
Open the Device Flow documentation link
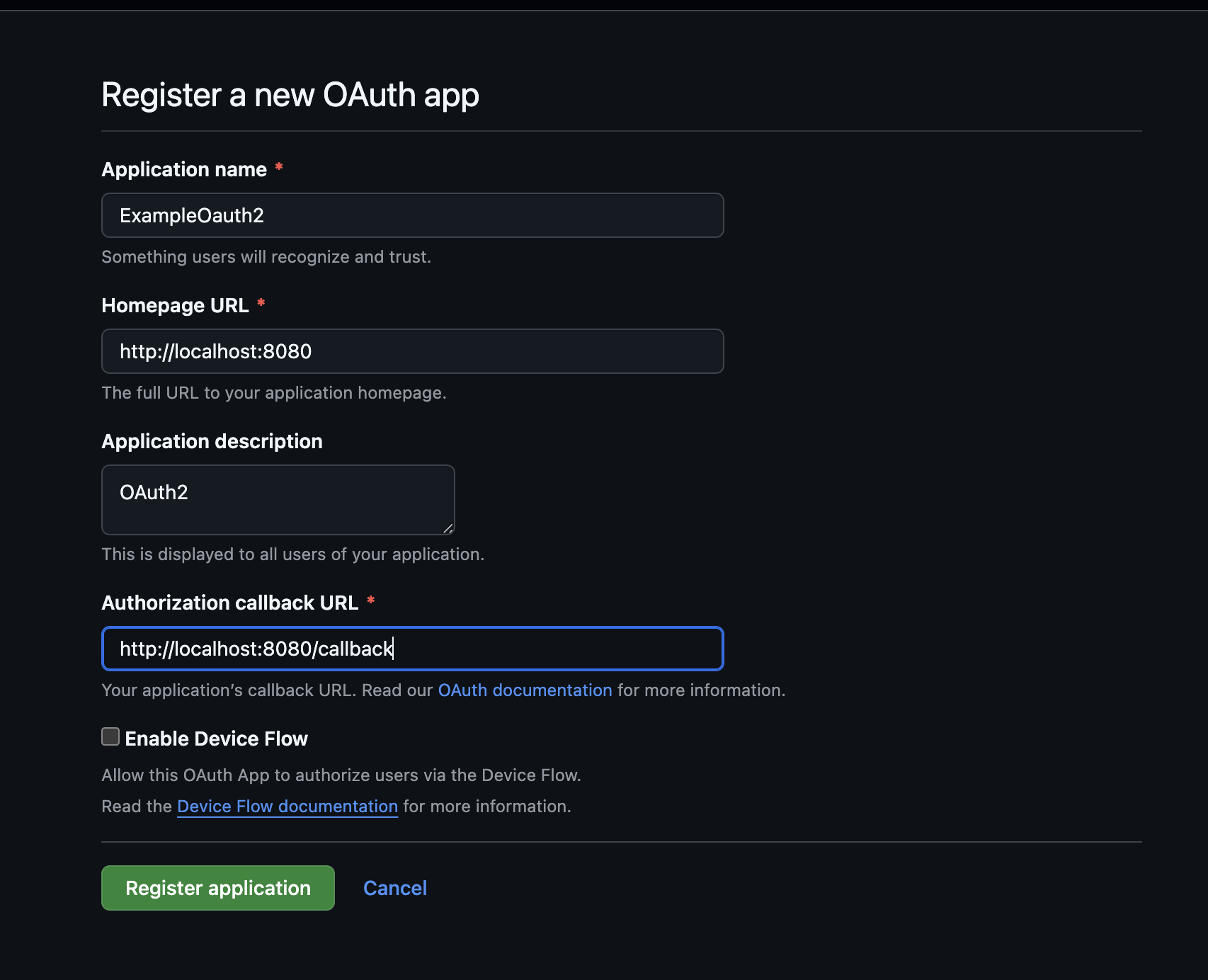click(x=287, y=807)
